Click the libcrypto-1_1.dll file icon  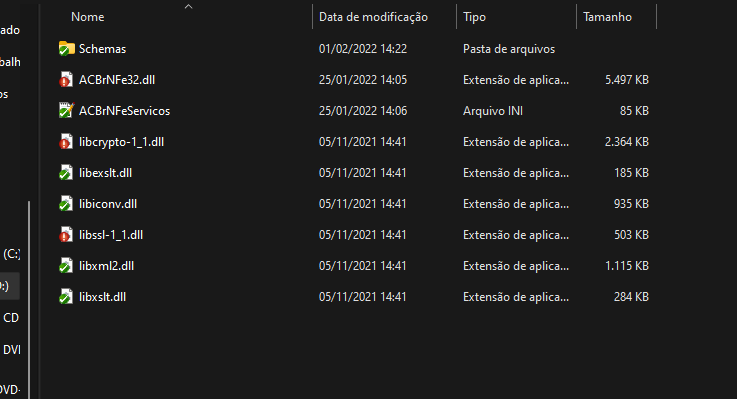coord(66,141)
